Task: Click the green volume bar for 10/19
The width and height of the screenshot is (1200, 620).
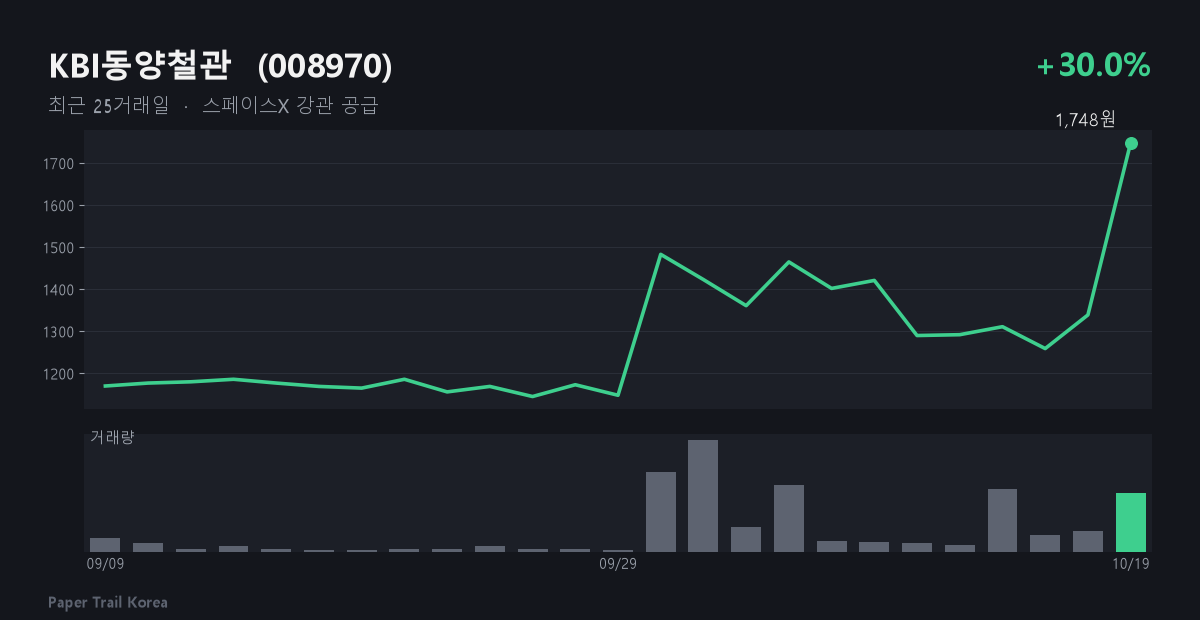Action: [x=1131, y=522]
